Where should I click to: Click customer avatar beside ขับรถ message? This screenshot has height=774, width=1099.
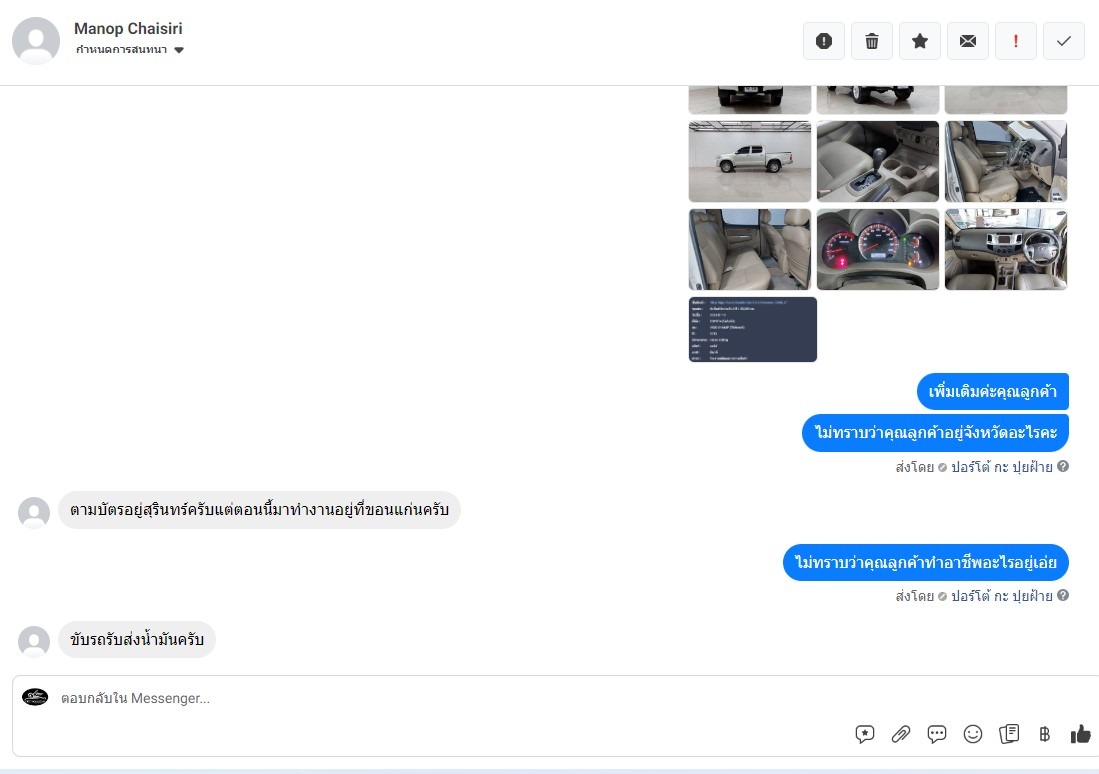34,641
